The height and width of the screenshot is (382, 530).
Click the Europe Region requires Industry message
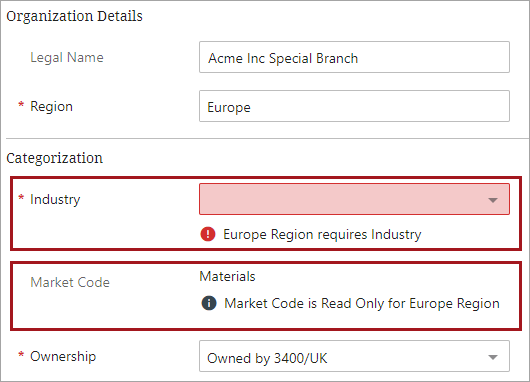[x=322, y=234]
